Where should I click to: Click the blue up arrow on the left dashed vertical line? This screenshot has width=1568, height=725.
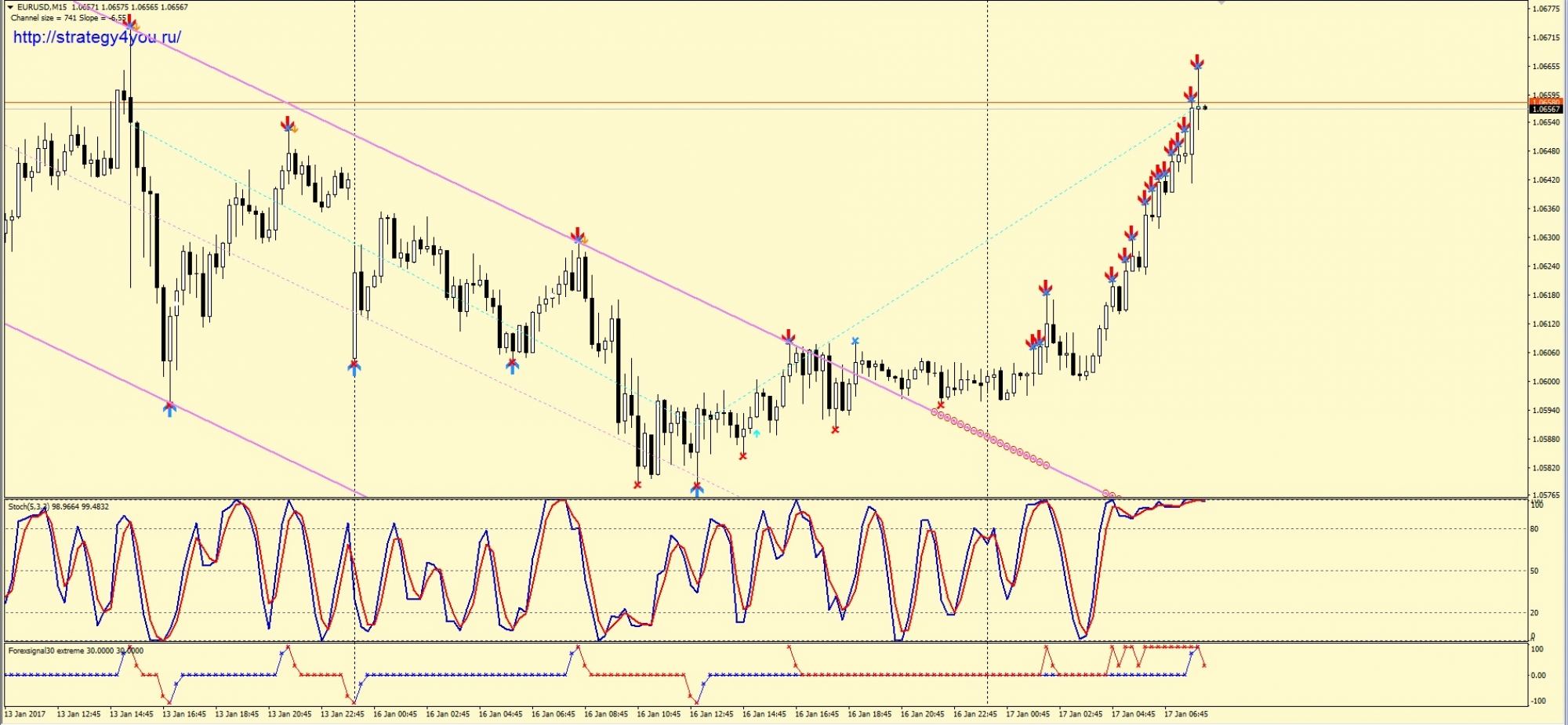coord(354,367)
